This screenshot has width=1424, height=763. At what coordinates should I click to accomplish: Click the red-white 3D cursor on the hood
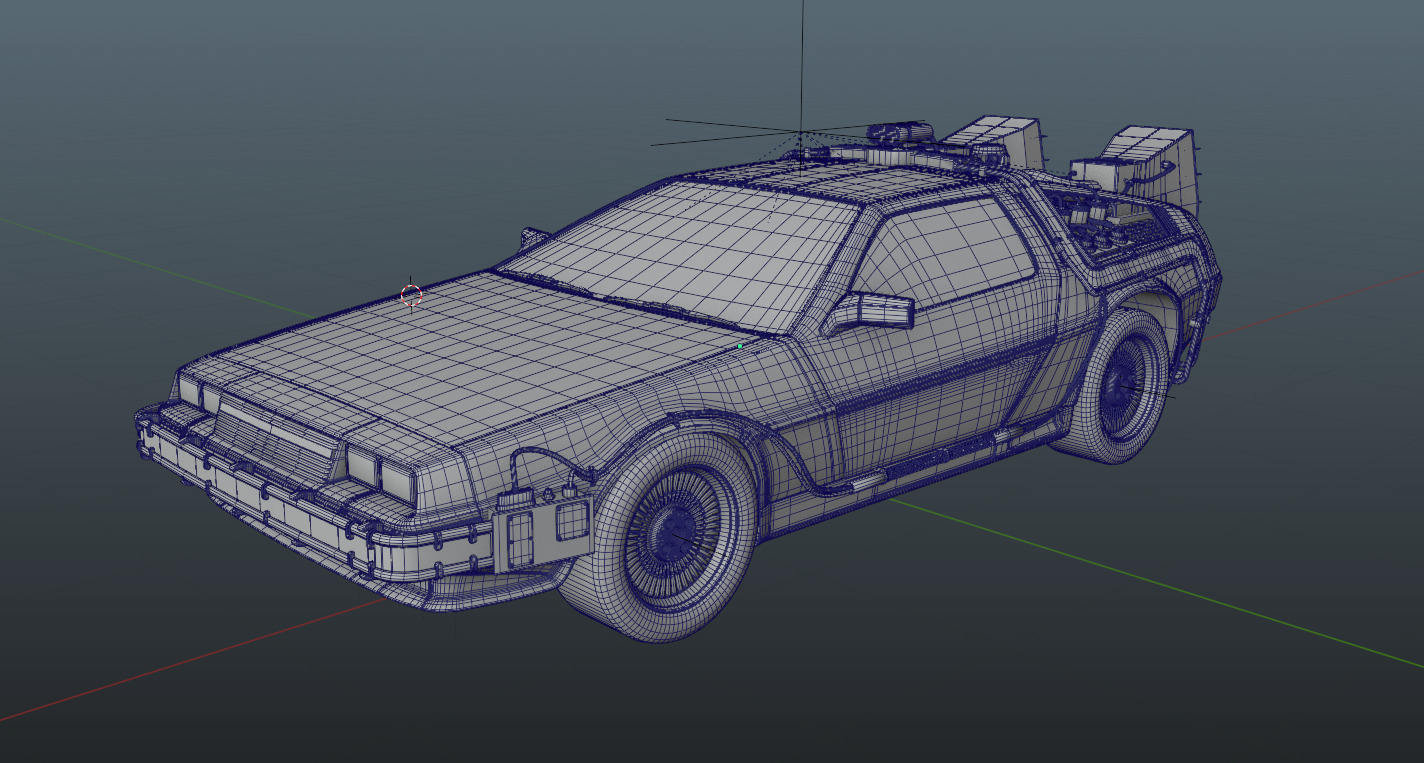pyautogui.click(x=411, y=294)
